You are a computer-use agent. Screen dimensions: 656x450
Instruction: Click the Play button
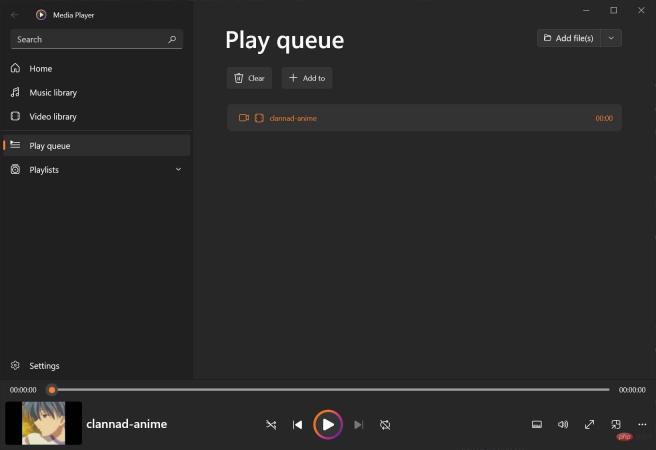click(x=328, y=425)
